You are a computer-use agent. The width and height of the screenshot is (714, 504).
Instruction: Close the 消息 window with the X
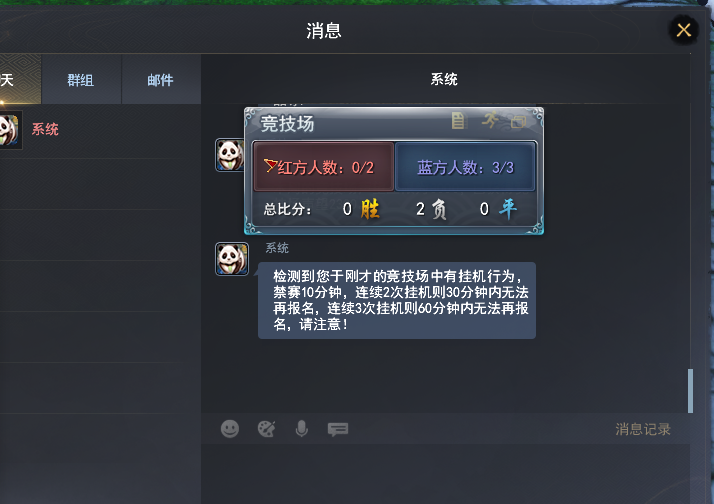click(683, 30)
